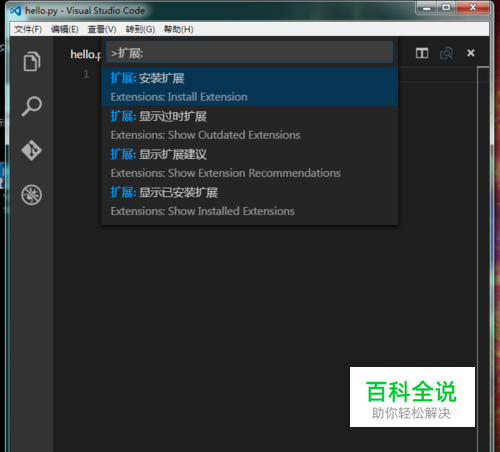Run 扩展: 显示过时扩展 (Show Outdated Extensions)
The height and width of the screenshot is (452, 500).
pos(249,125)
